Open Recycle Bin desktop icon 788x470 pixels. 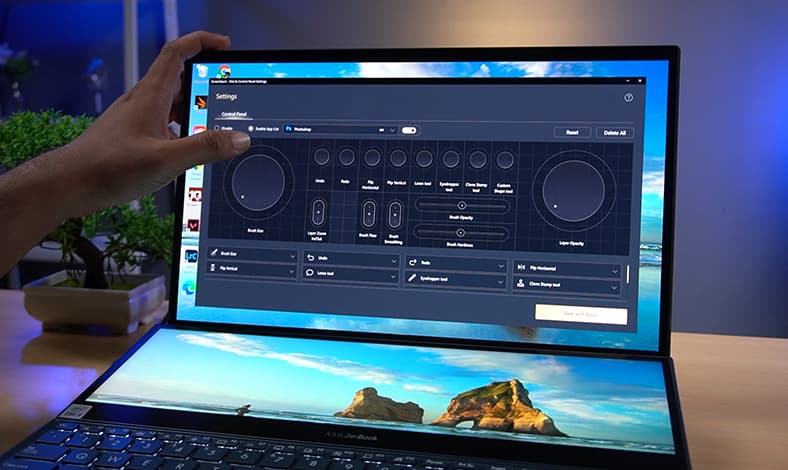click(x=202, y=71)
